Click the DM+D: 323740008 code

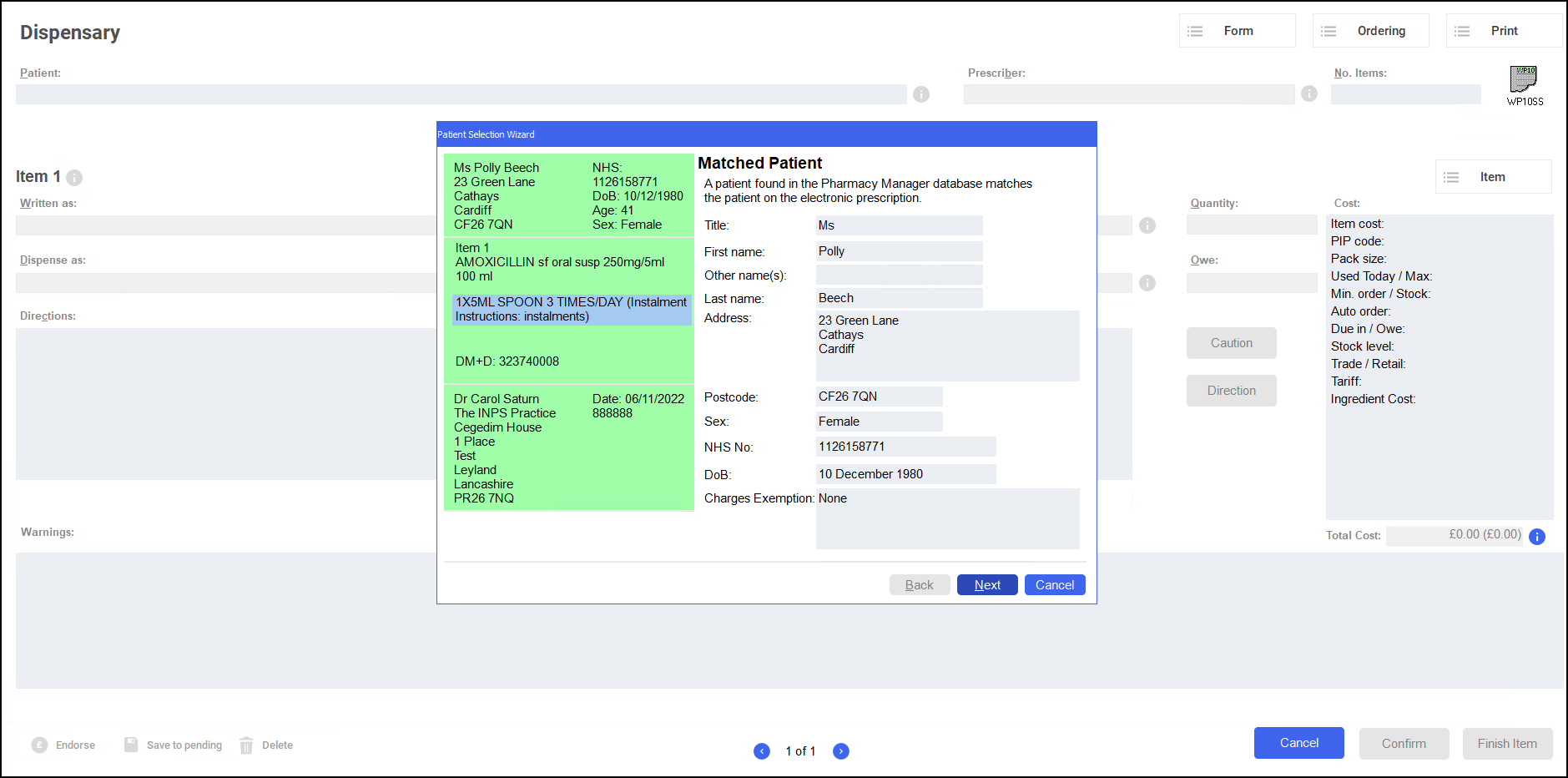(x=507, y=361)
